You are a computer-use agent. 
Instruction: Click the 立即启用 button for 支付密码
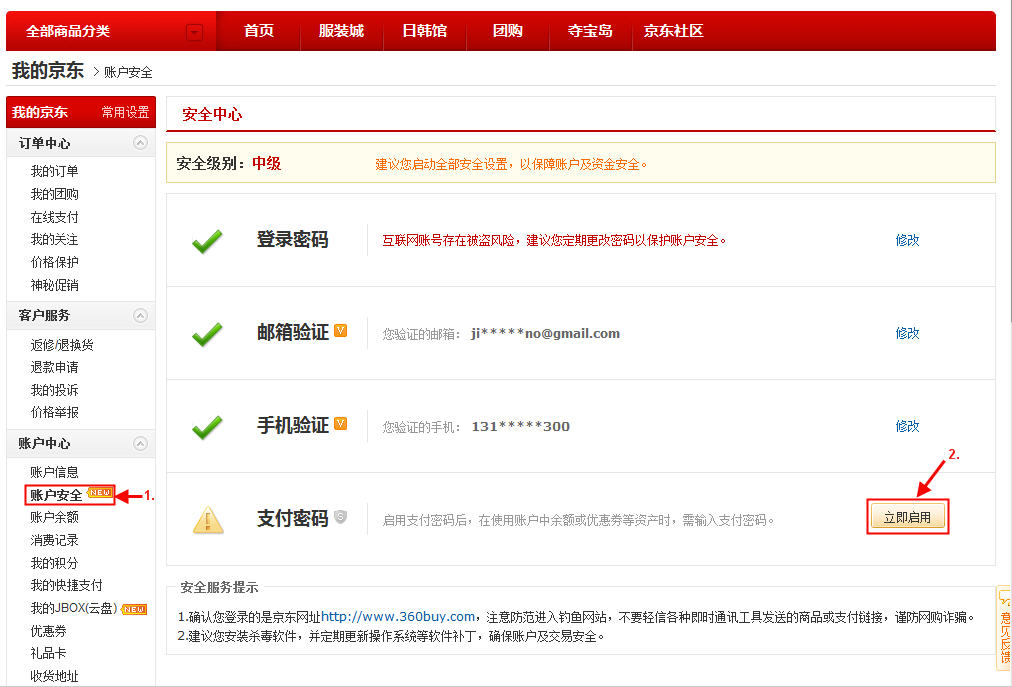(907, 517)
